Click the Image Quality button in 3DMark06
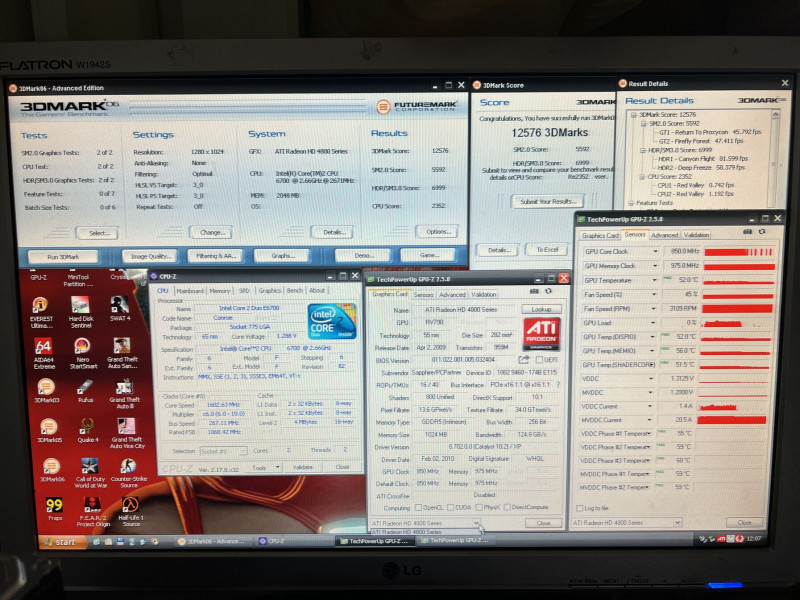This screenshot has width=800, height=600. (149, 256)
